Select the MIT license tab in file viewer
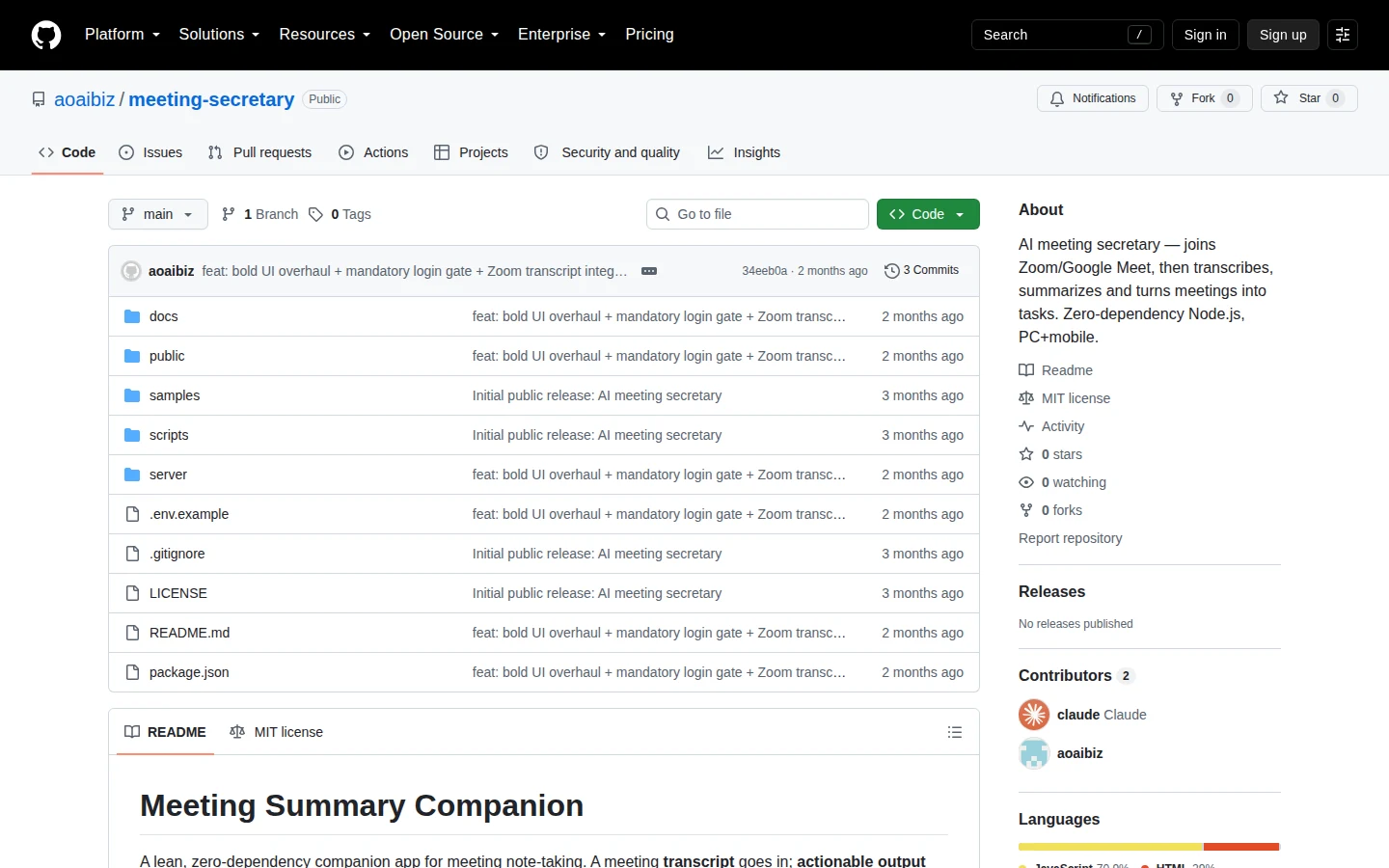 coord(276,732)
